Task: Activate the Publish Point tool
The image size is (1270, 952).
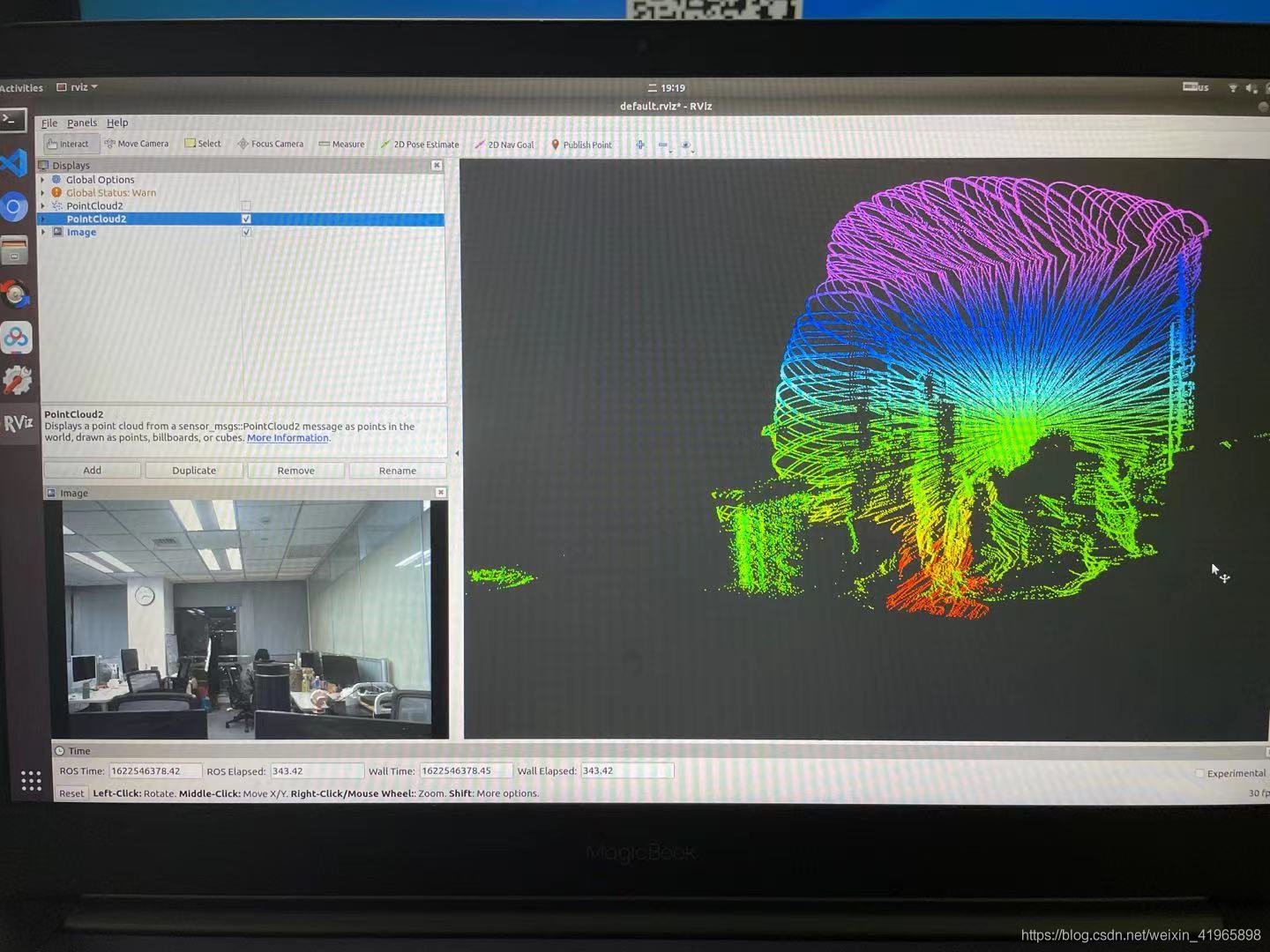Action: pyautogui.click(x=581, y=145)
